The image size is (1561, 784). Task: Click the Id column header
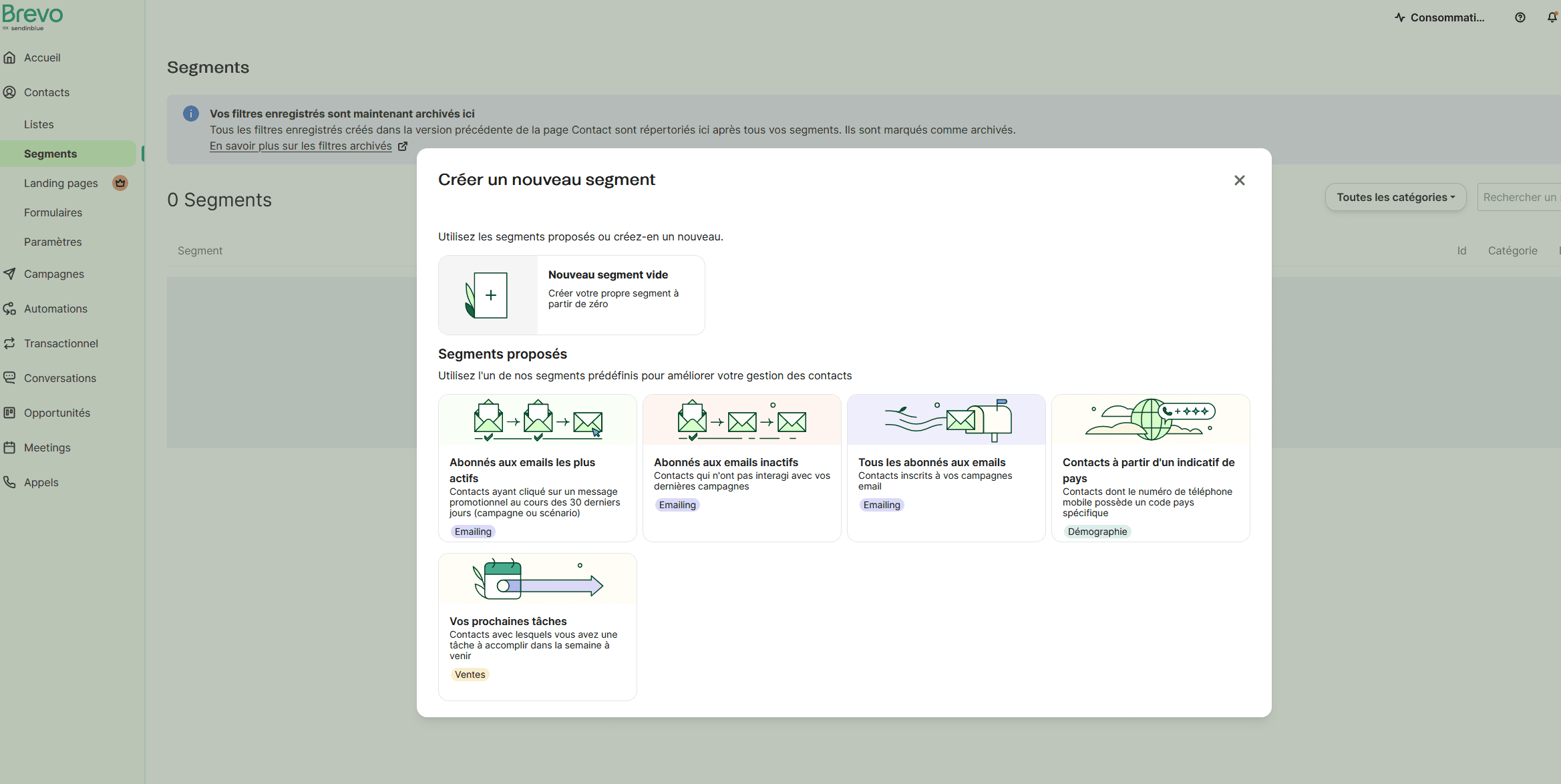[1461, 250]
